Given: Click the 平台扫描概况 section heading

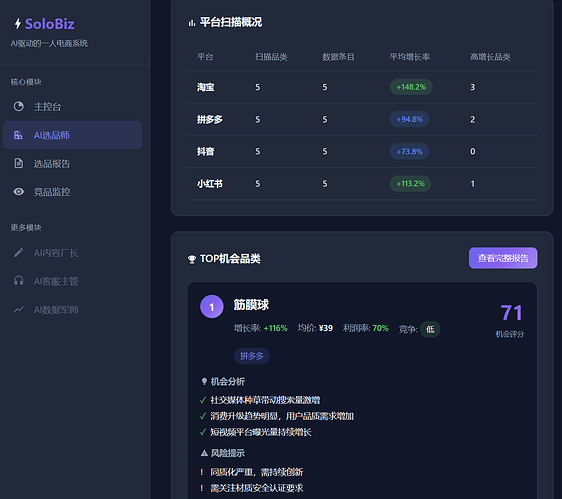Looking at the screenshot, I should pos(231,23).
